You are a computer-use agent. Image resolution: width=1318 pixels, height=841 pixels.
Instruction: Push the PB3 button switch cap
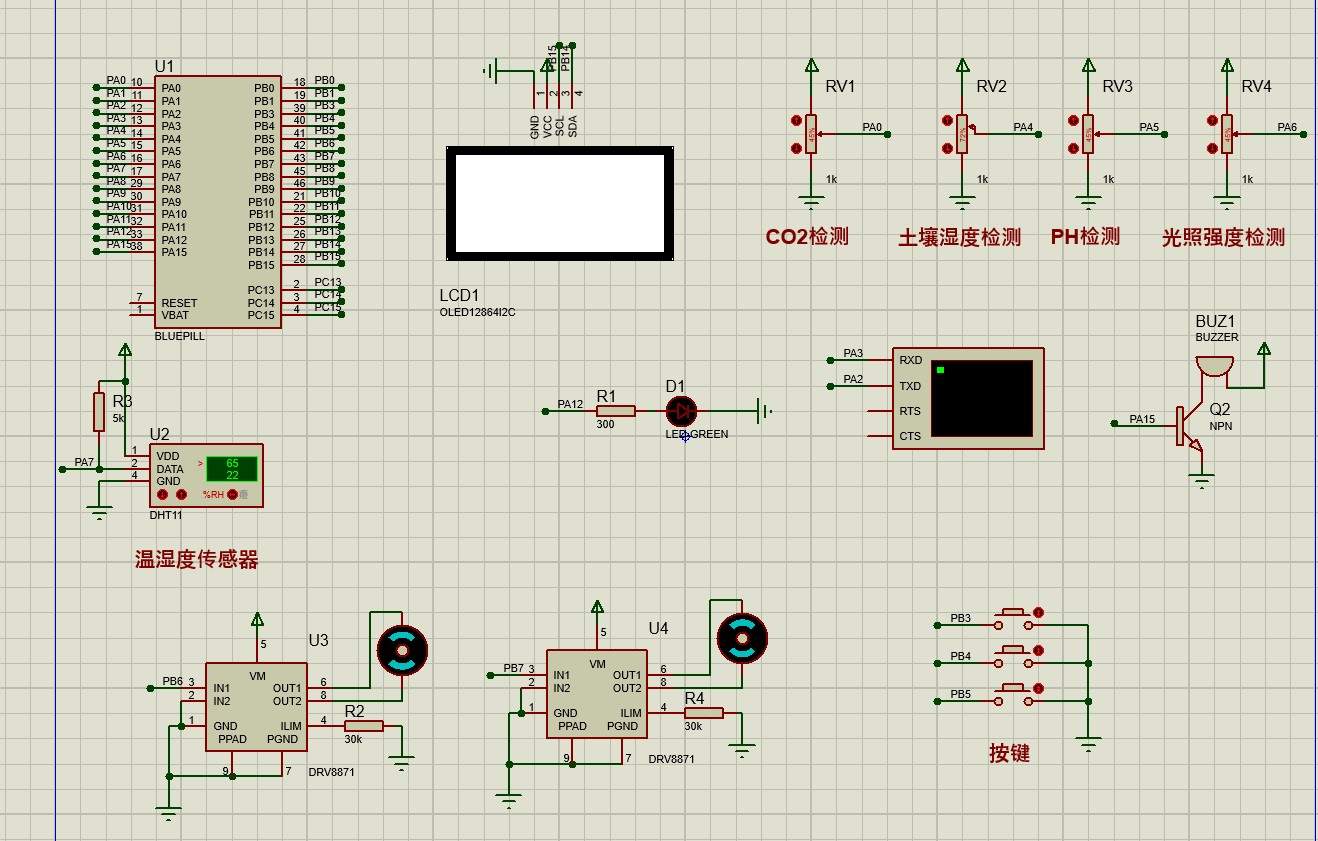pyautogui.click(x=1013, y=613)
